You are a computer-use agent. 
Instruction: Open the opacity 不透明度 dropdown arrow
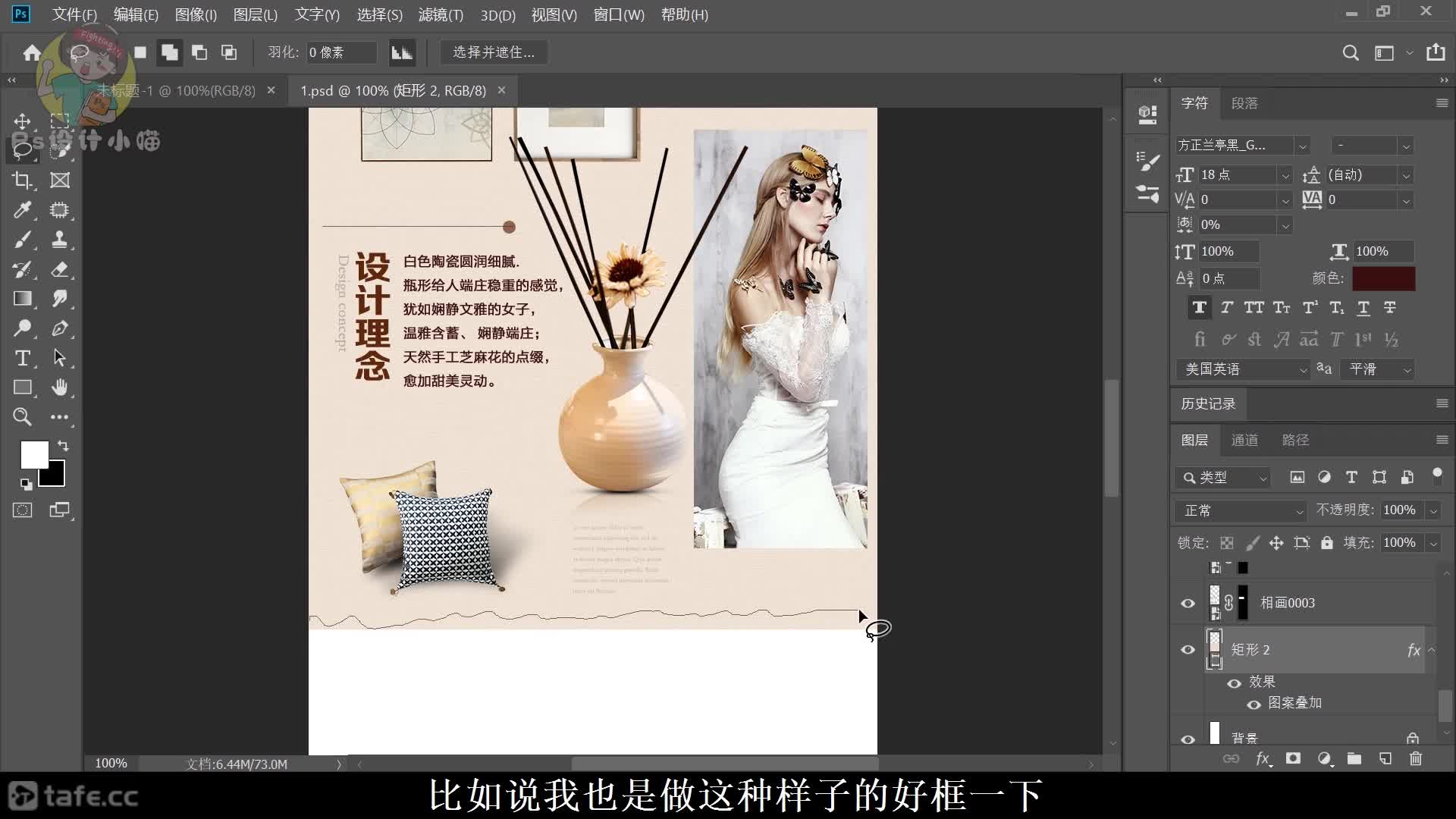(x=1433, y=511)
